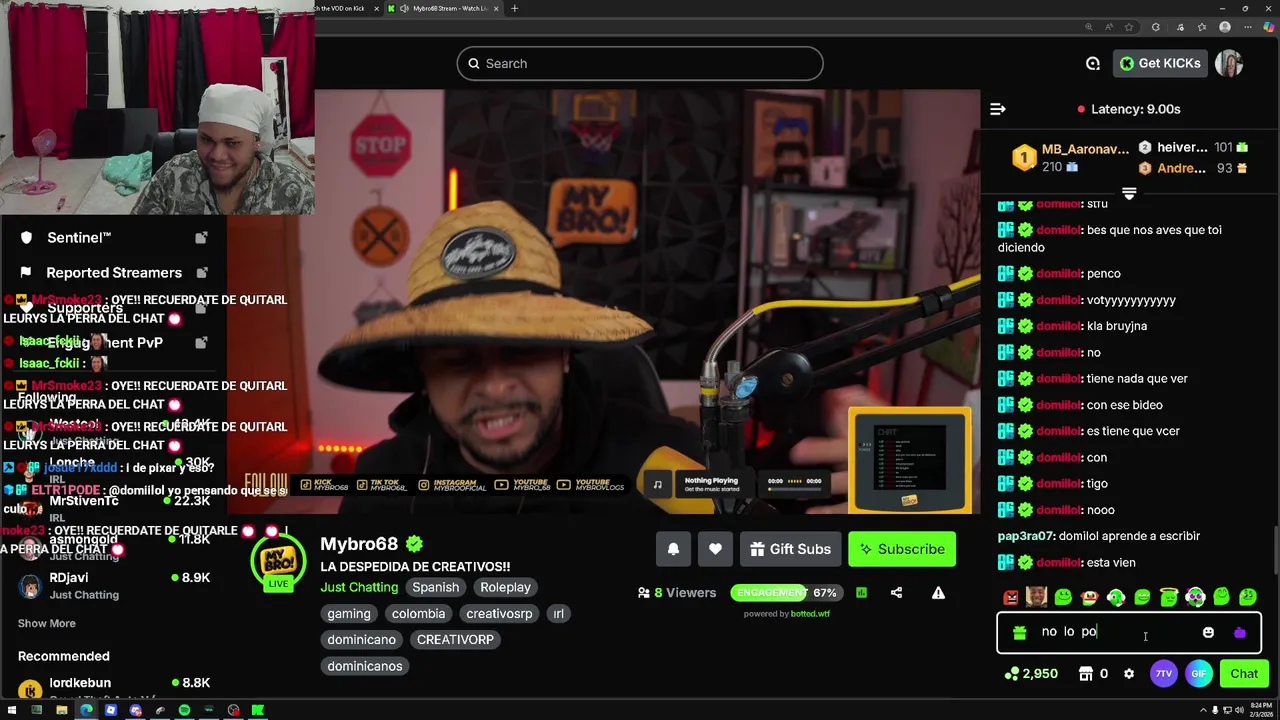Viewport: 1280px width, 720px height.
Task: Collapse the chat panel arrow icon
Action: click(x=997, y=109)
